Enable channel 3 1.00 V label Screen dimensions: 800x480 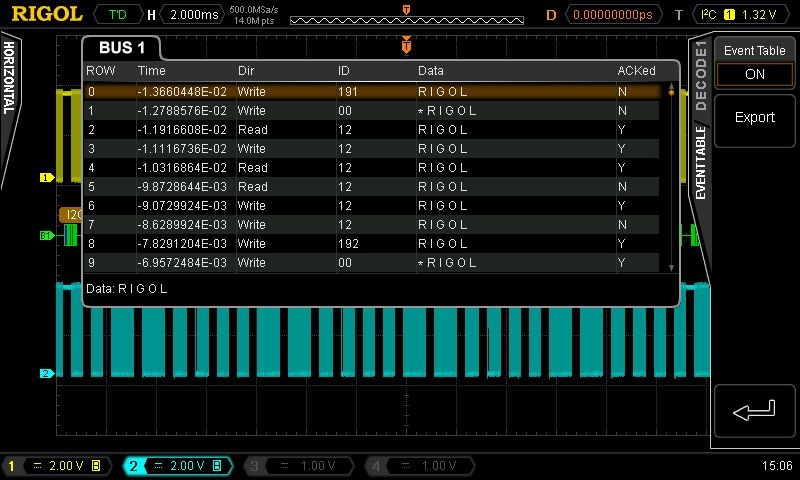[x=317, y=466]
